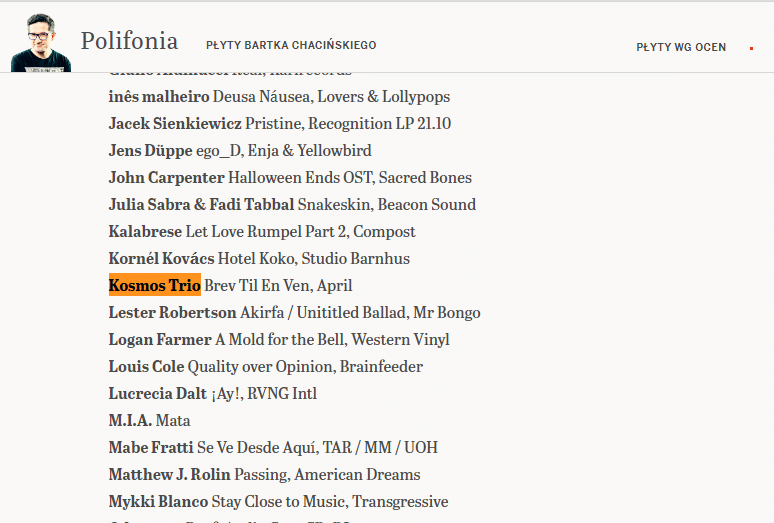The image size is (774, 523).
Task: Open the Płyty wg ocen menu
Action: coord(681,47)
